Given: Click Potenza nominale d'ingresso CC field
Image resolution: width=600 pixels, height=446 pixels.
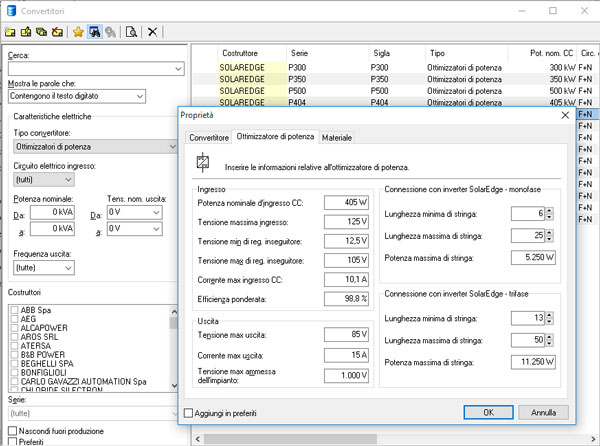Looking at the screenshot, I should 346,202.
